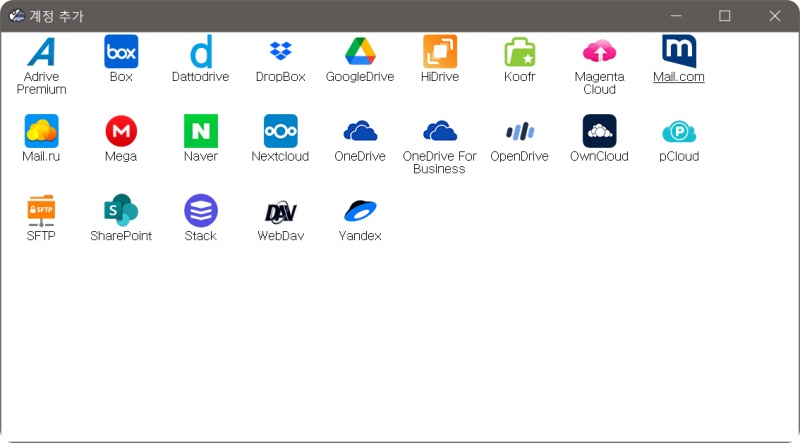Maximize the 계정 추가 window
The height and width of the screenshot is (443, 800).
coord(724,16)
